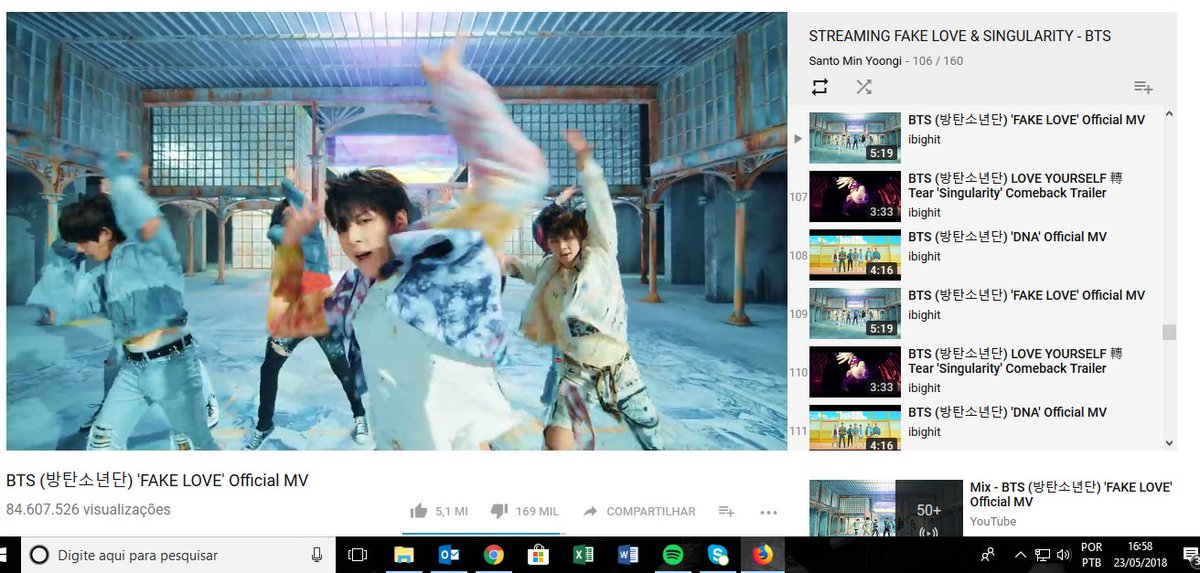
Task: Open the POR PTB language selector
Action: [1092, 555]
